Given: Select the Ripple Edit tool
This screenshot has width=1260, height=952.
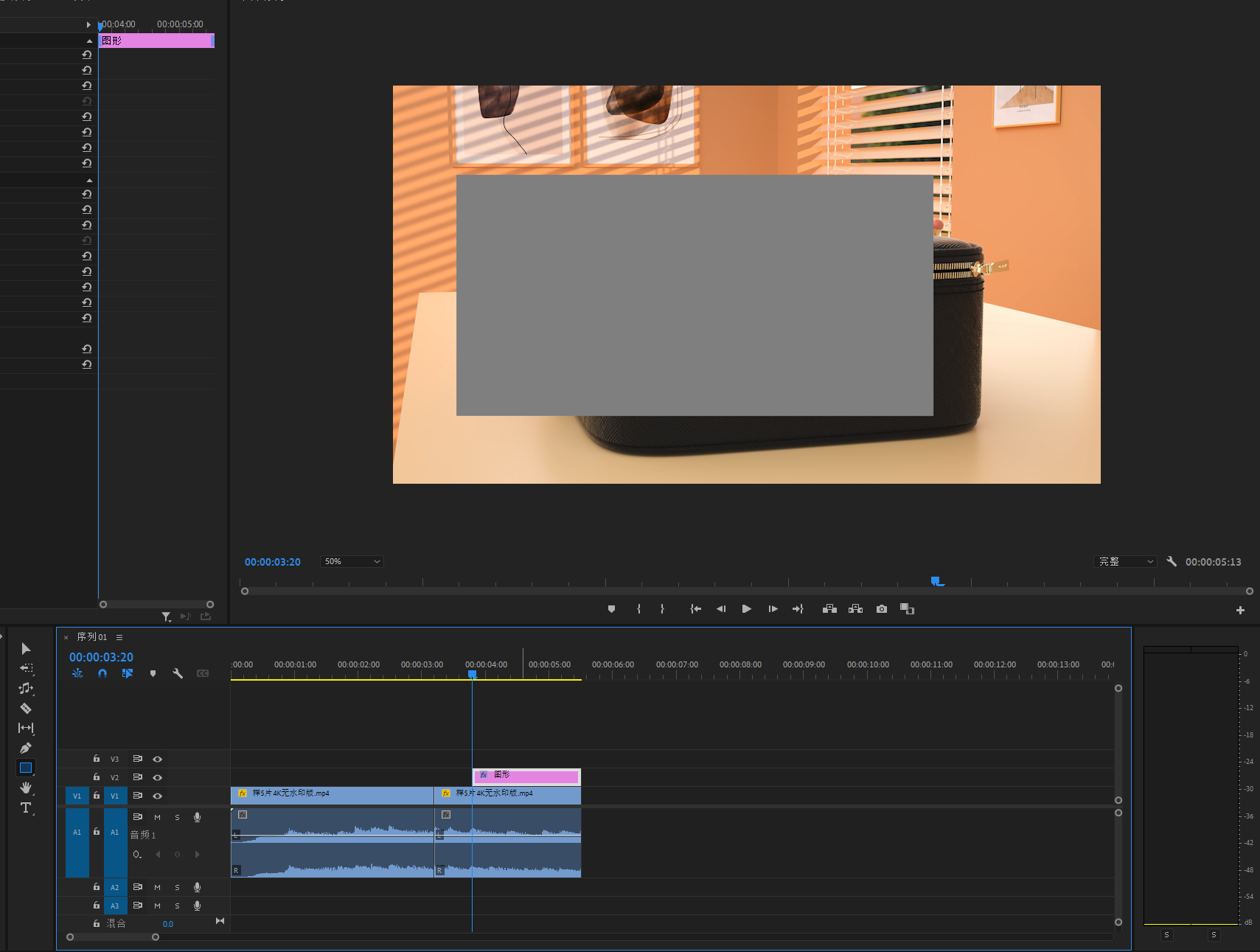Looking at the screenshot, I should click(26, 688).
